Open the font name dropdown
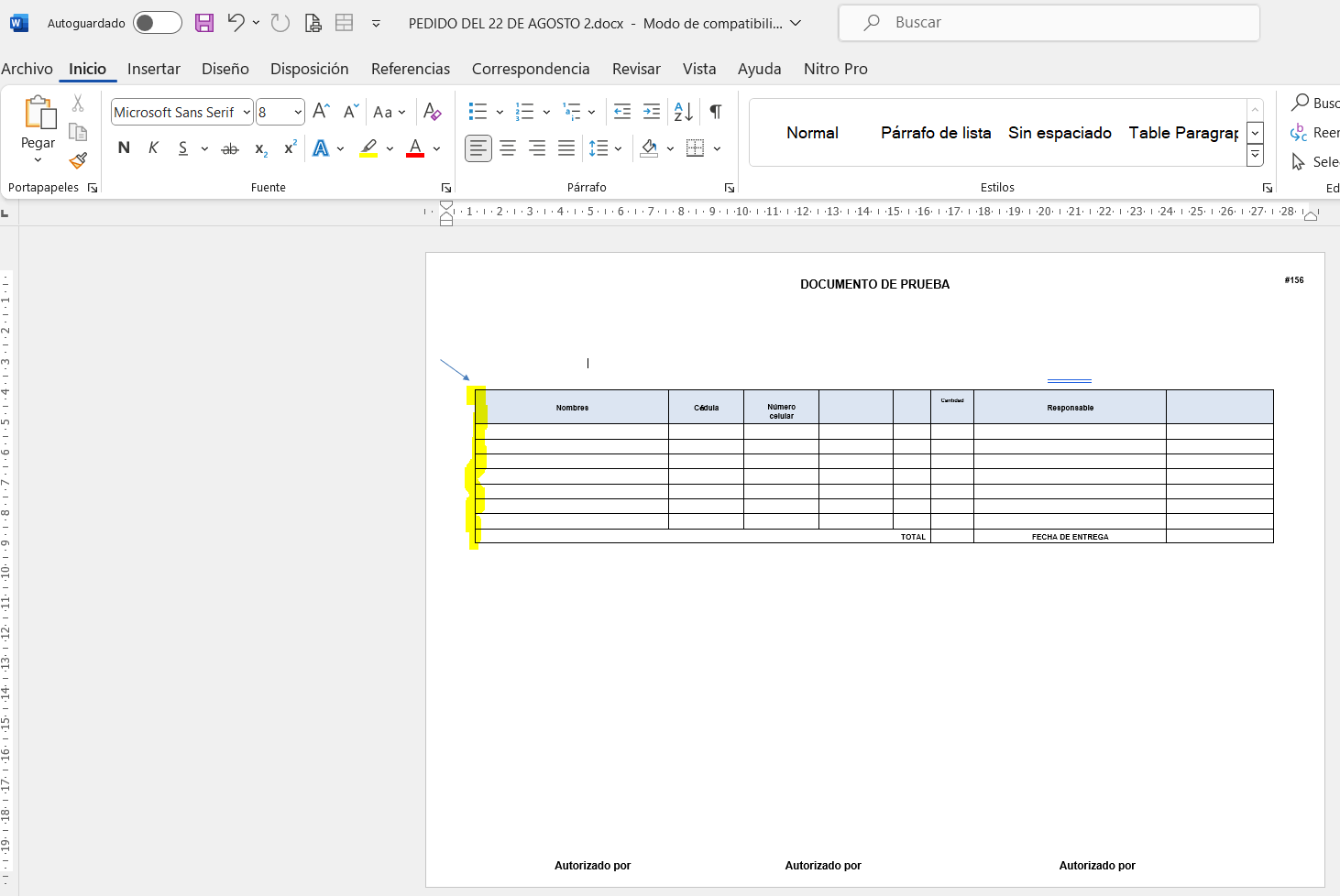This screenshot has height=896, width=1340. click(247, 112)
